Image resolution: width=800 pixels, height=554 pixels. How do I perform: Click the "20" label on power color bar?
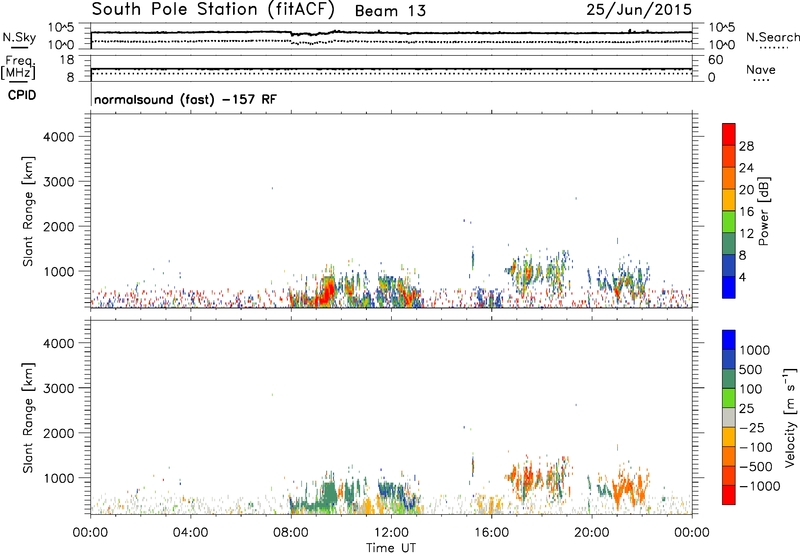click(x=746, y=190)
